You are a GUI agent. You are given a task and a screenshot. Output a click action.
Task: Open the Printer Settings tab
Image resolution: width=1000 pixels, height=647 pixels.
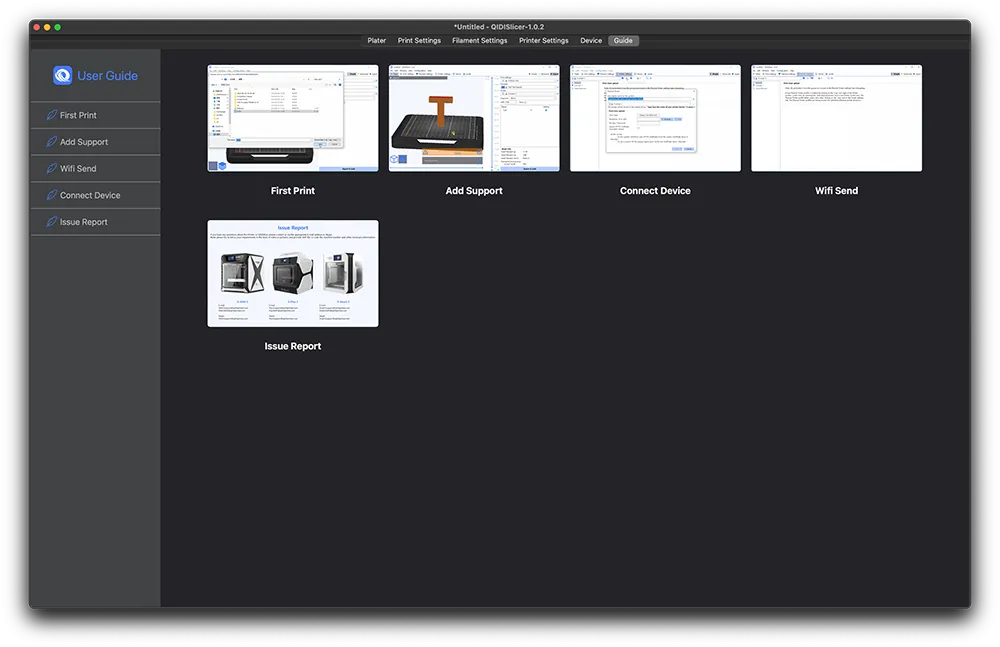pyautogui.click(x=543, y=41)
